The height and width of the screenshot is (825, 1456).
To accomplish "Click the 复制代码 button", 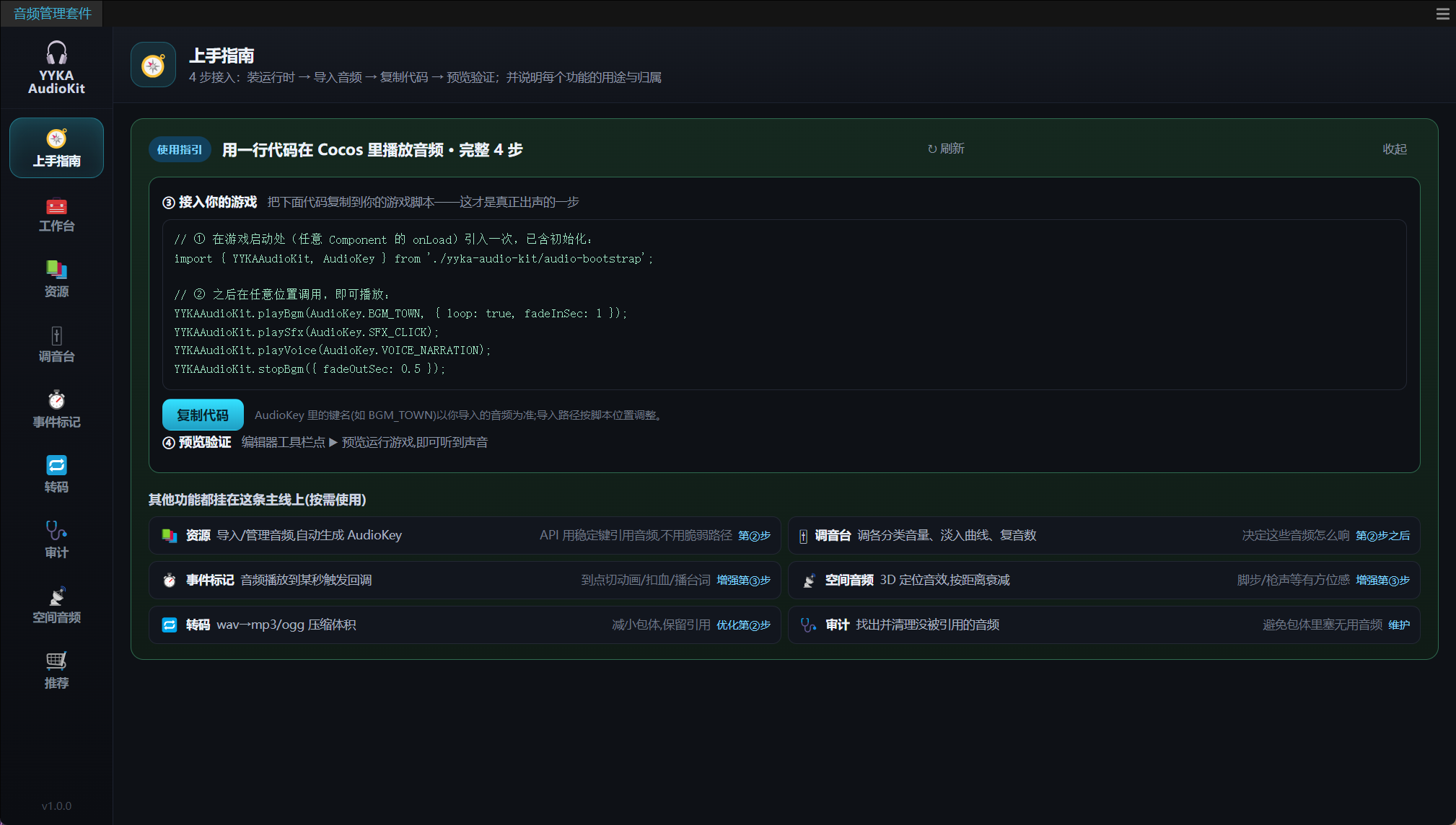I will pyautogui.click(x=203, y=415).
